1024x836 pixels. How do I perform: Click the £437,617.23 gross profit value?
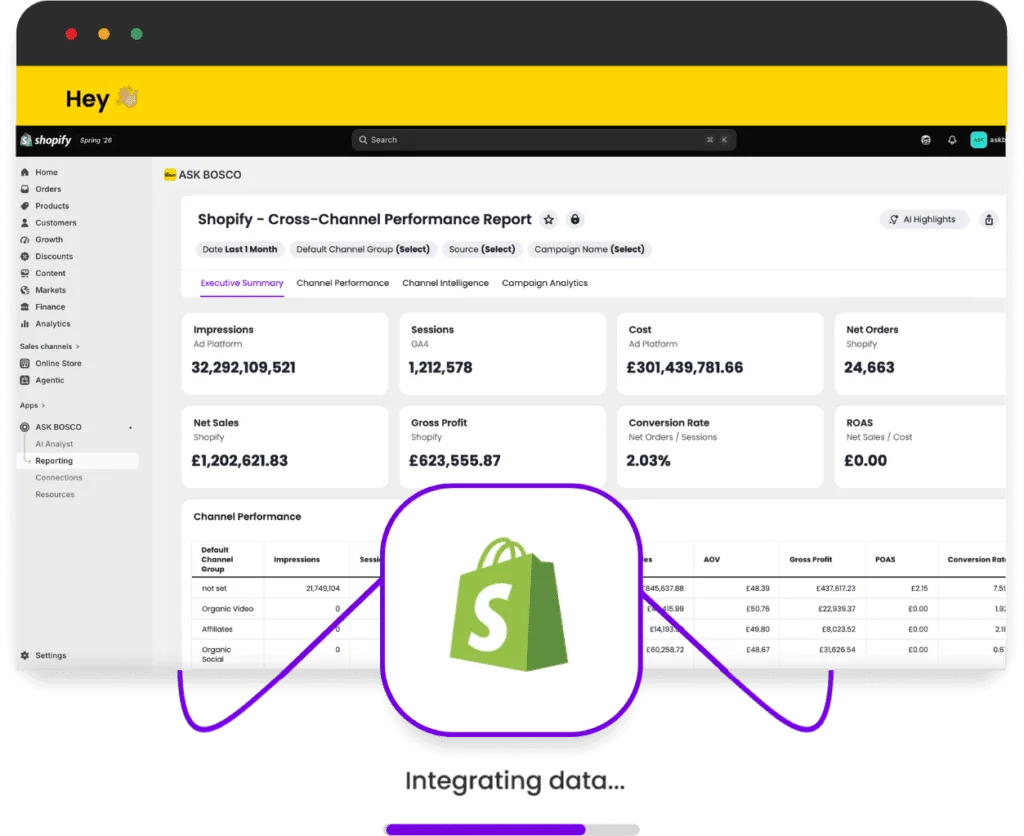point(835,588)
